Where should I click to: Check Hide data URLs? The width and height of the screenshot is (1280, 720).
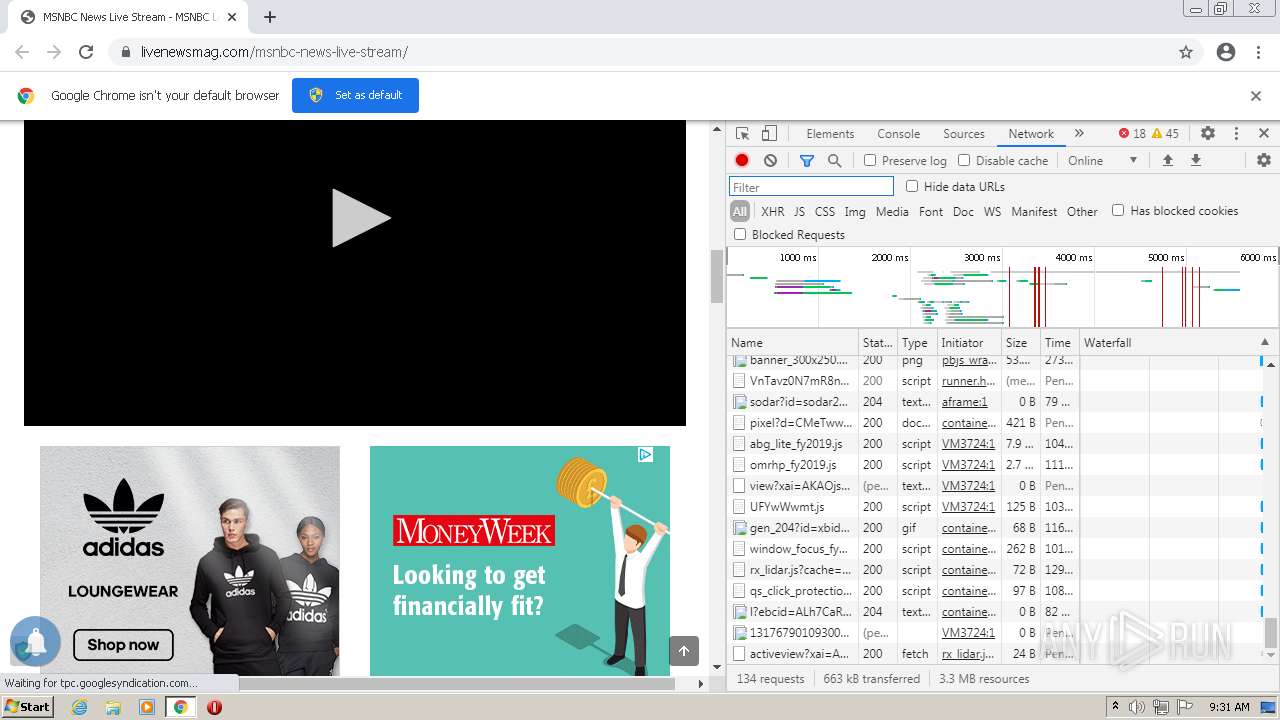[x=912, y=186]
